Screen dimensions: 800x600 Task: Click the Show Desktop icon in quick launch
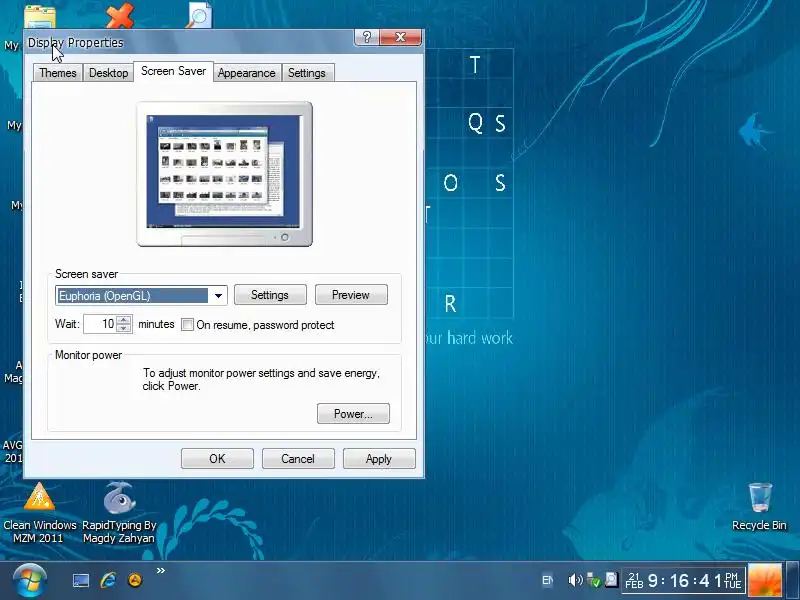coord(81,581)
